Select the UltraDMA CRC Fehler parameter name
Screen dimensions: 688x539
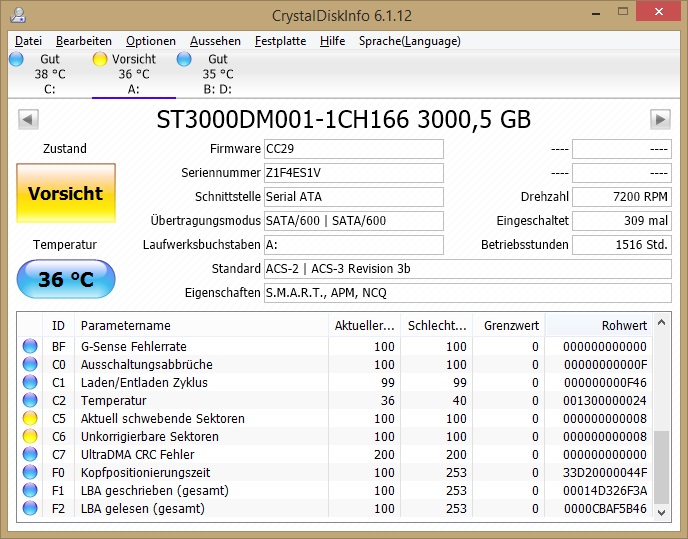(137, 455)
